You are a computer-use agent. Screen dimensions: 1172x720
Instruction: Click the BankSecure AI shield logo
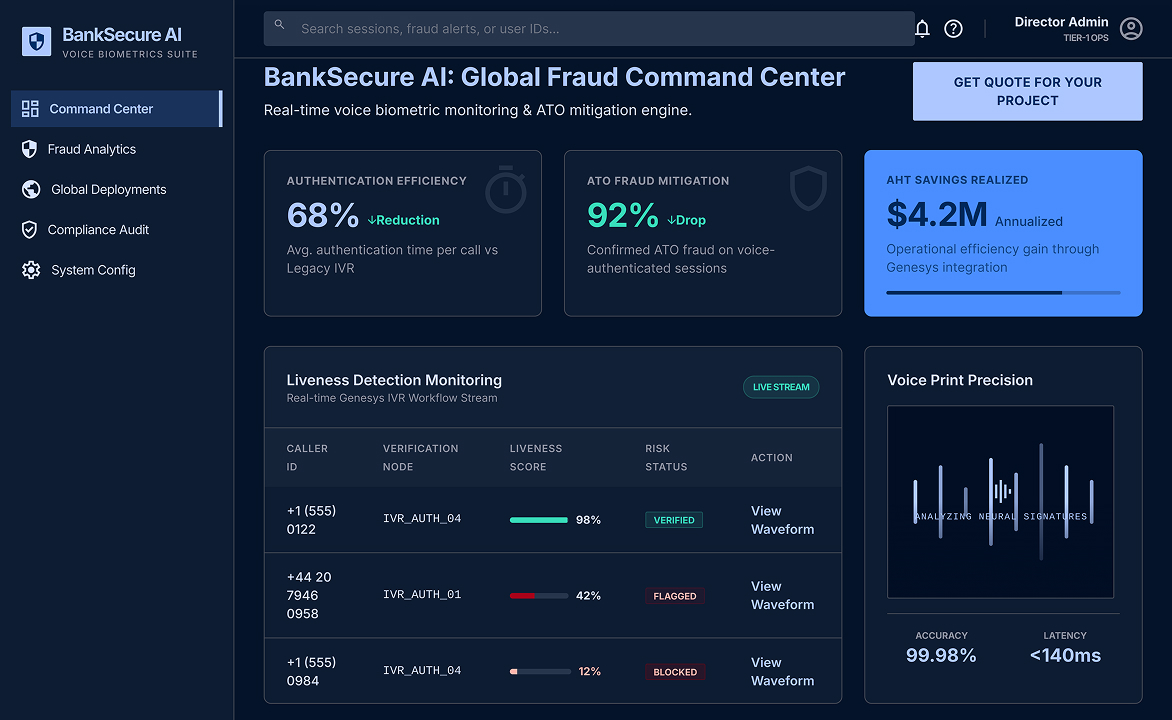click(36, 41)
